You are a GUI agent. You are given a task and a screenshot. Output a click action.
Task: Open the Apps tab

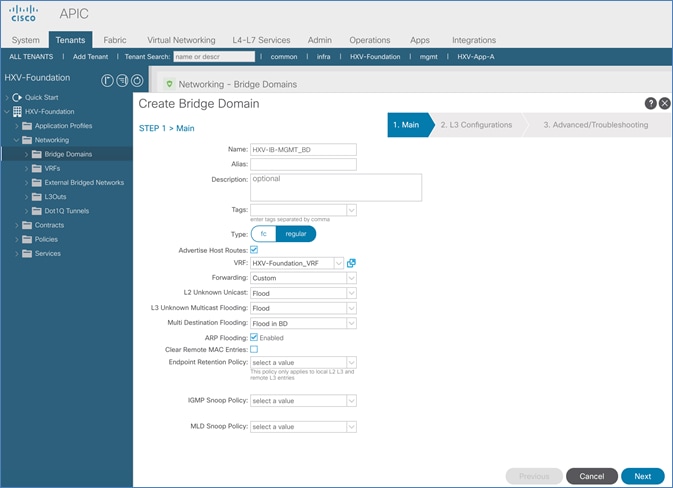pos(420,40)
